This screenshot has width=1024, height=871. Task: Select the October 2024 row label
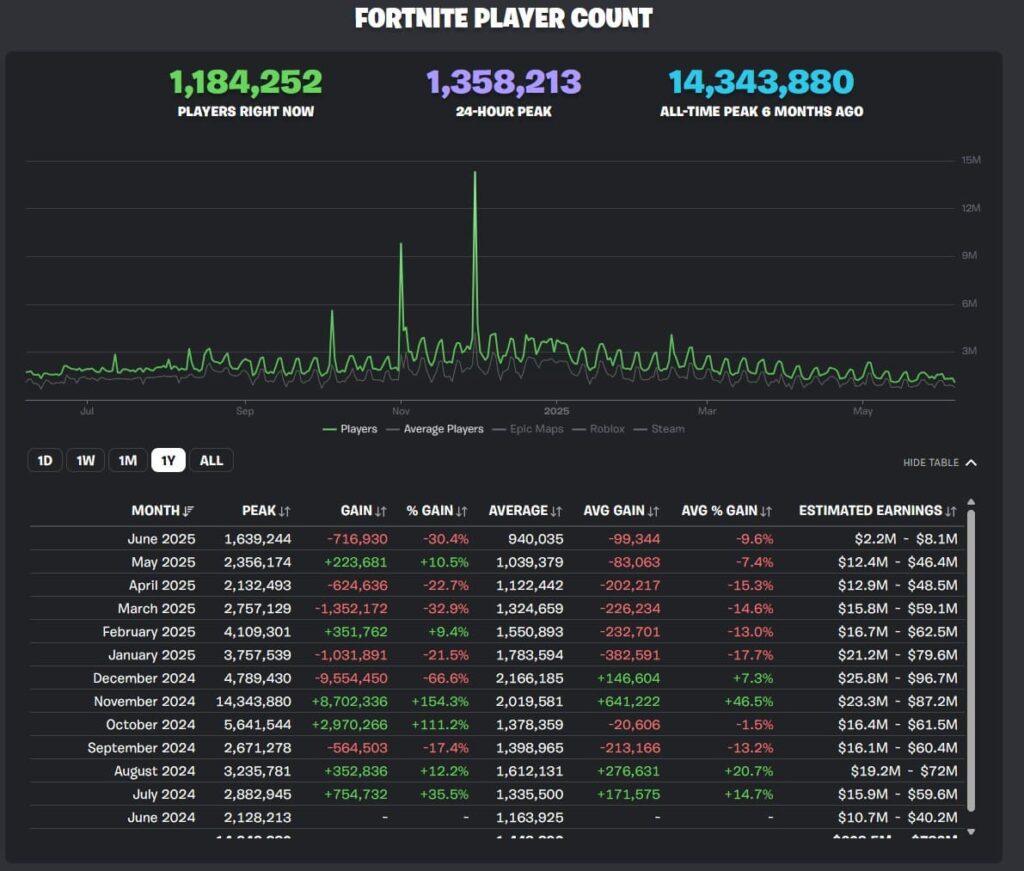coord(151,725)
